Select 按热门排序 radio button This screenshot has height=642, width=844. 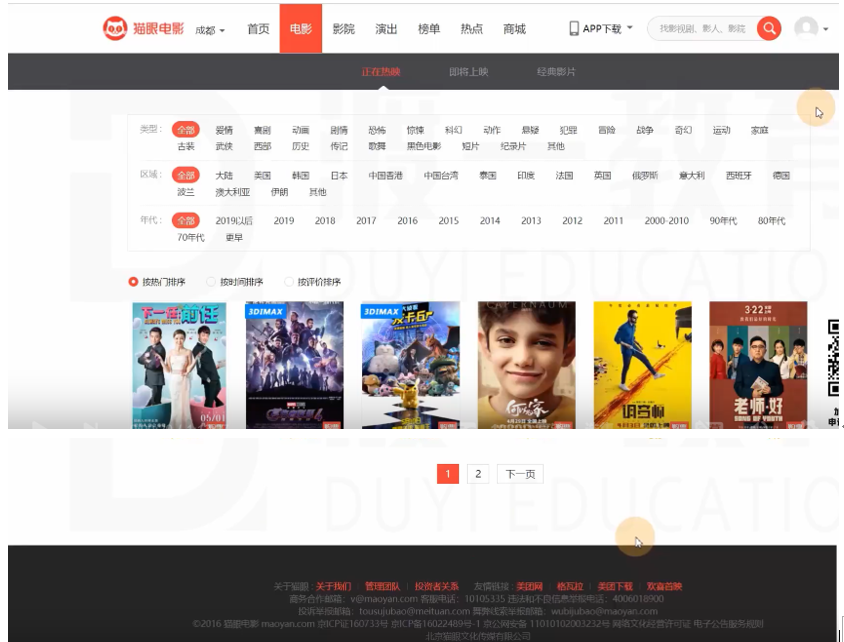coord(133,281)
